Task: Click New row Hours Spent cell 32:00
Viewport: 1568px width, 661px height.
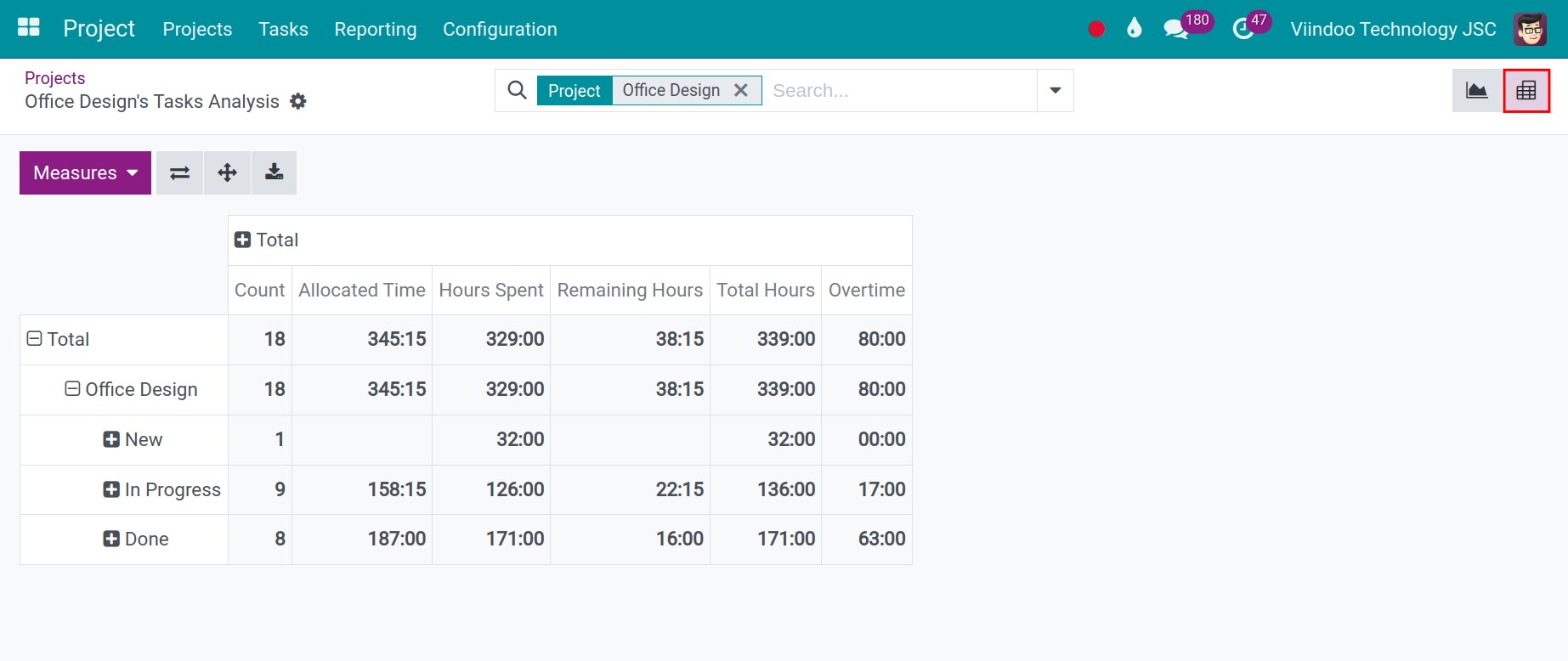Action: point(491,439)
